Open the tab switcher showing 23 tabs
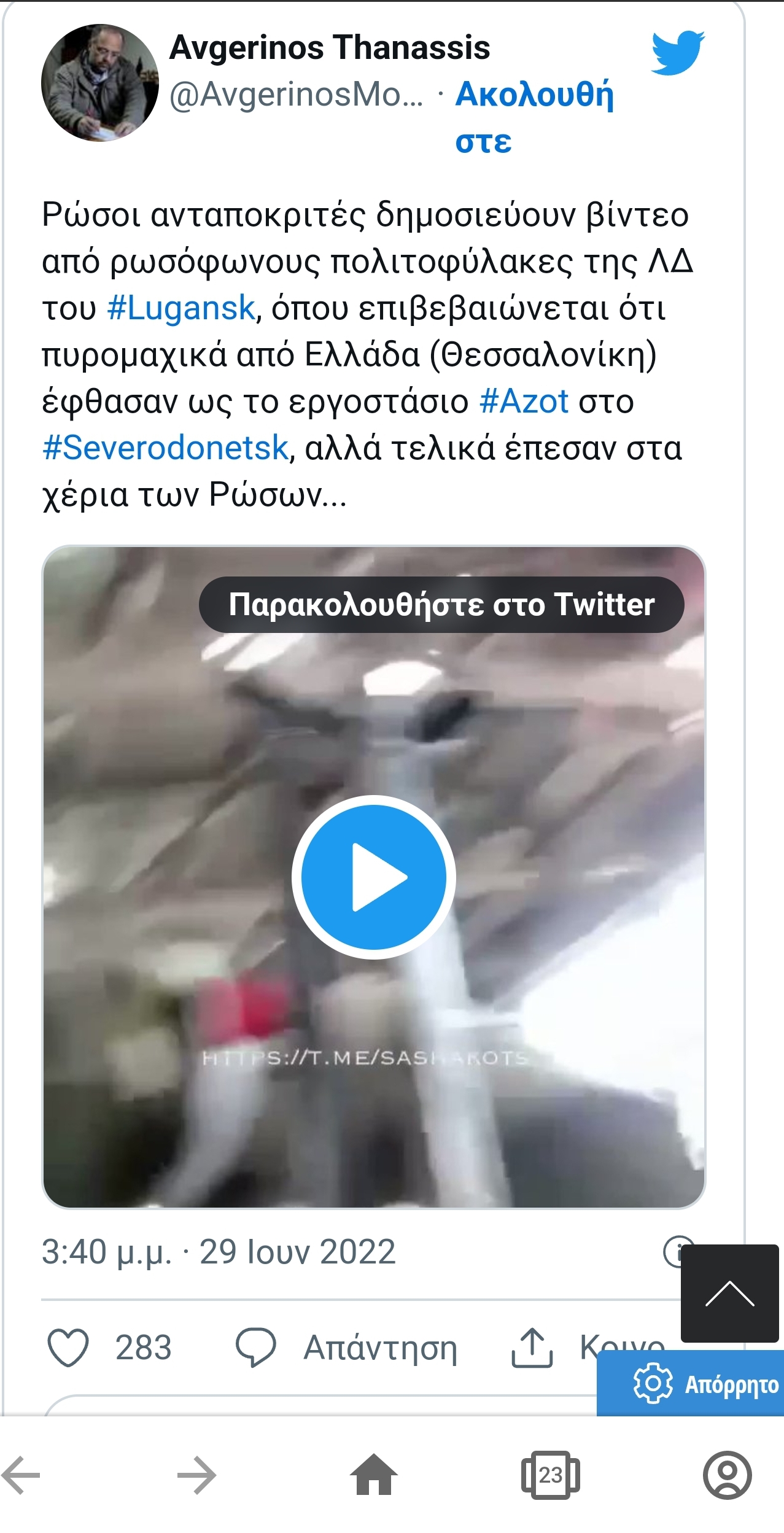784x1533 pixels. (550, 1475)
